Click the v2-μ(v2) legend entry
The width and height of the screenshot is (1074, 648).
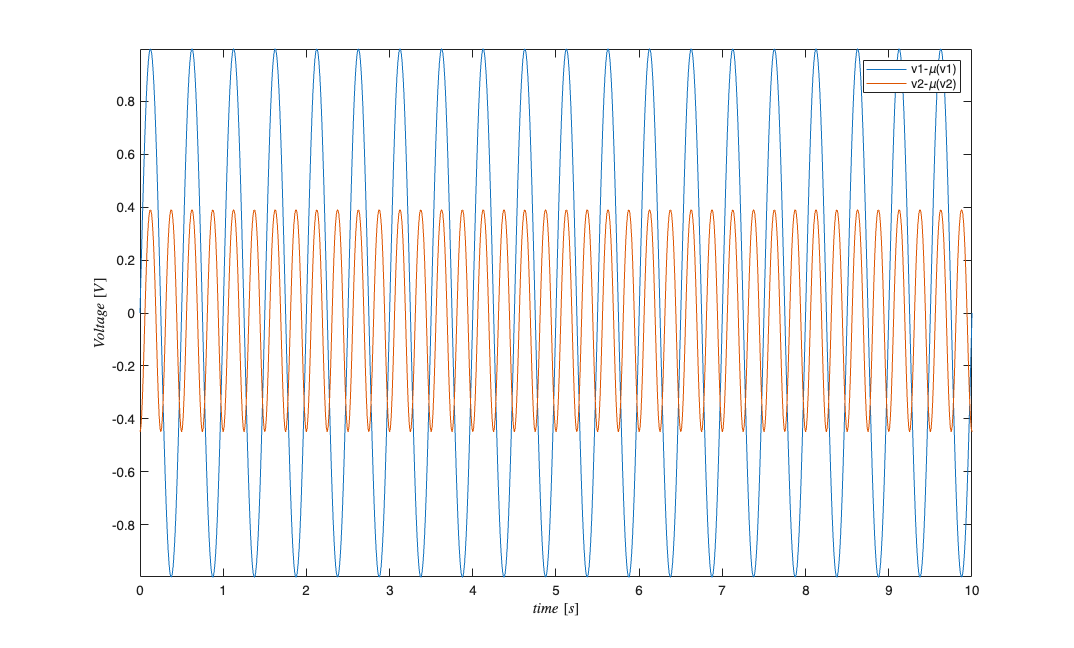pos(934,84)
